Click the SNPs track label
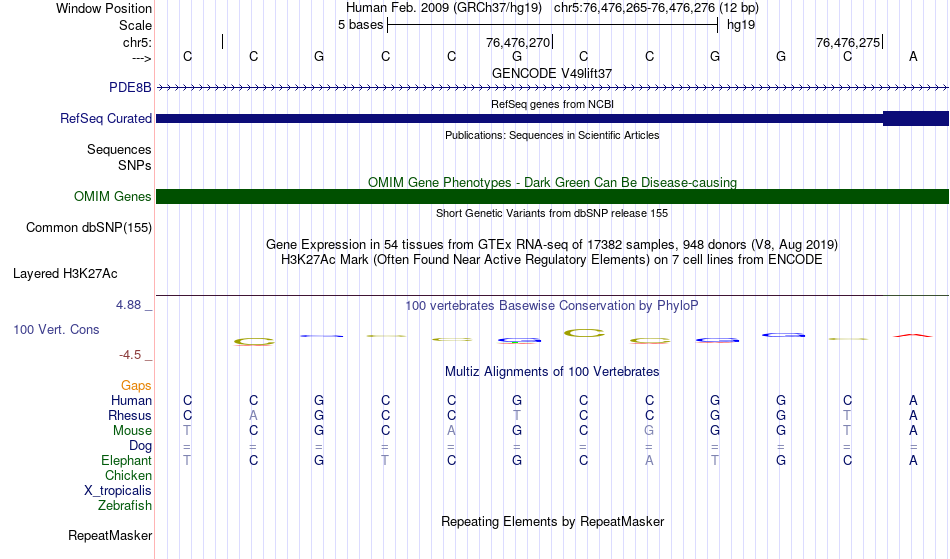950x559 pixels. point(135,165)
